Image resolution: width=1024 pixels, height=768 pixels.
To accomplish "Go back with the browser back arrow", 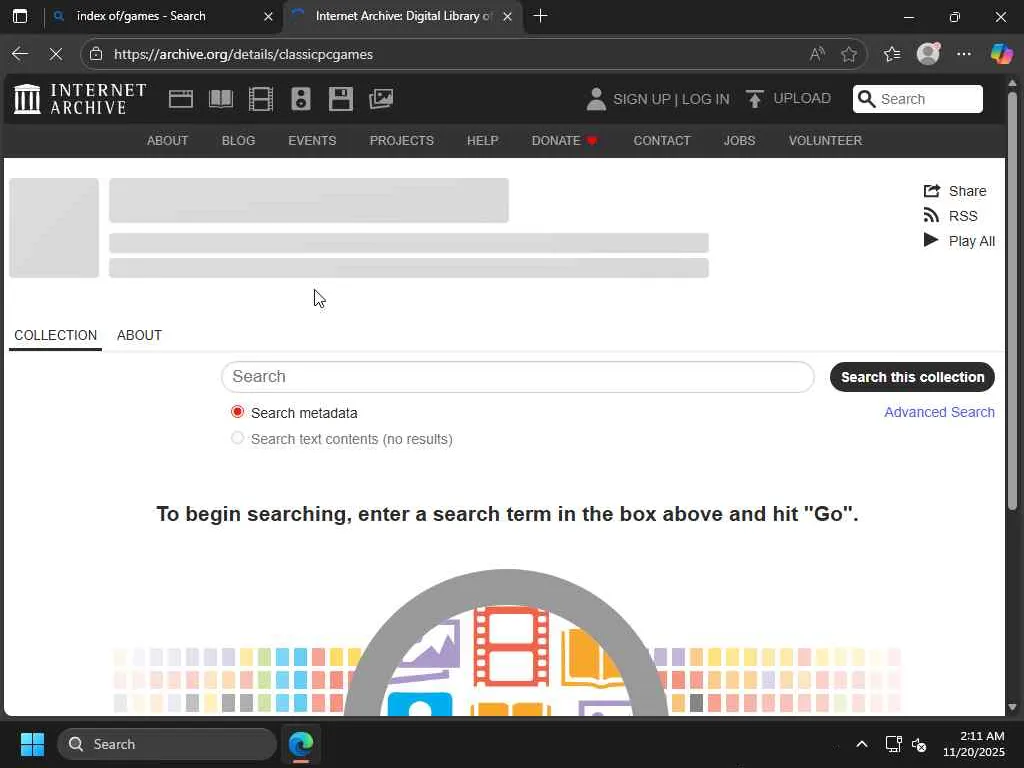I will (20, 54).
